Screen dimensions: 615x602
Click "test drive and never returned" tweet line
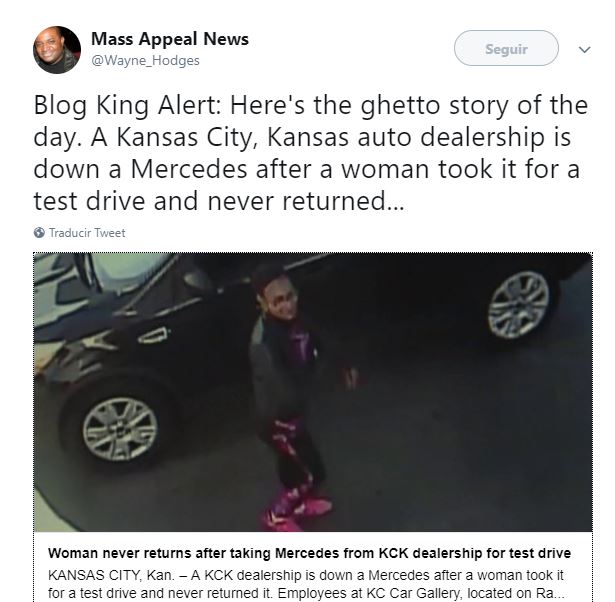click(x=218, y=201)
